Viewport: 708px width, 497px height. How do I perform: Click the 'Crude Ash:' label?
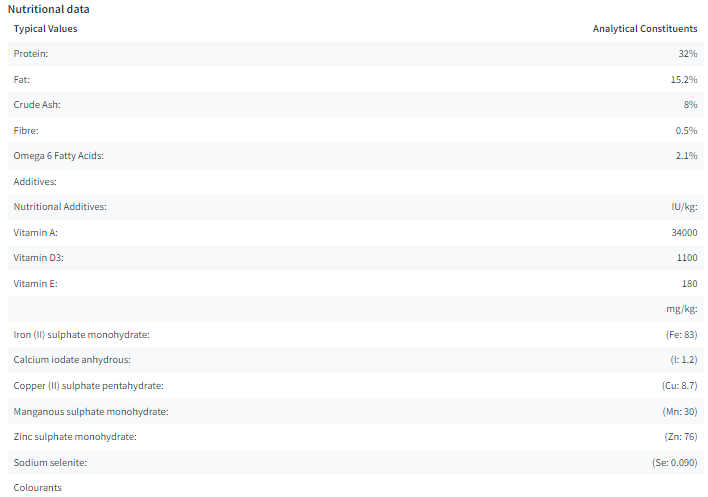pos(37,105)
